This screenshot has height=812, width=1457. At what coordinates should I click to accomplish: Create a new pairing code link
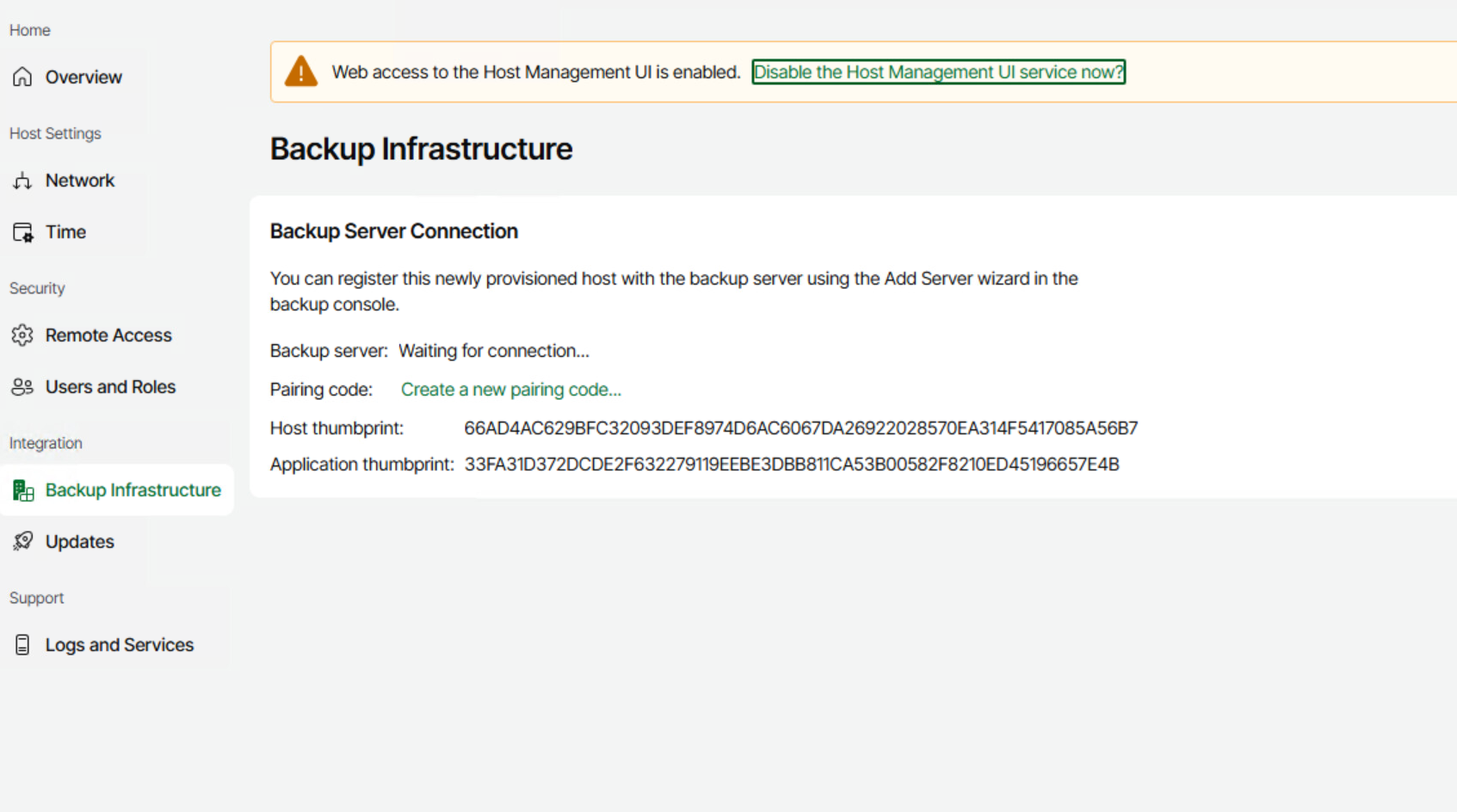click(x=510, y=390)
